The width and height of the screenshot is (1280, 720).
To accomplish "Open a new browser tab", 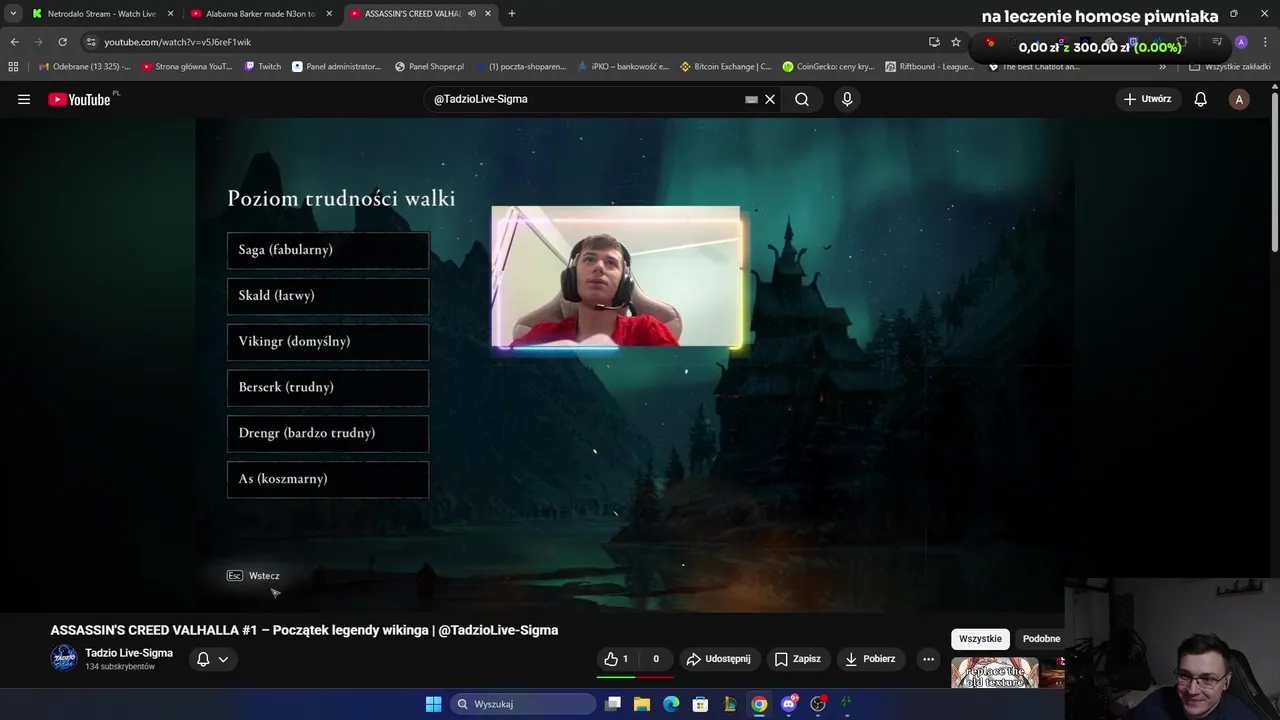I will tap(512, 14).
